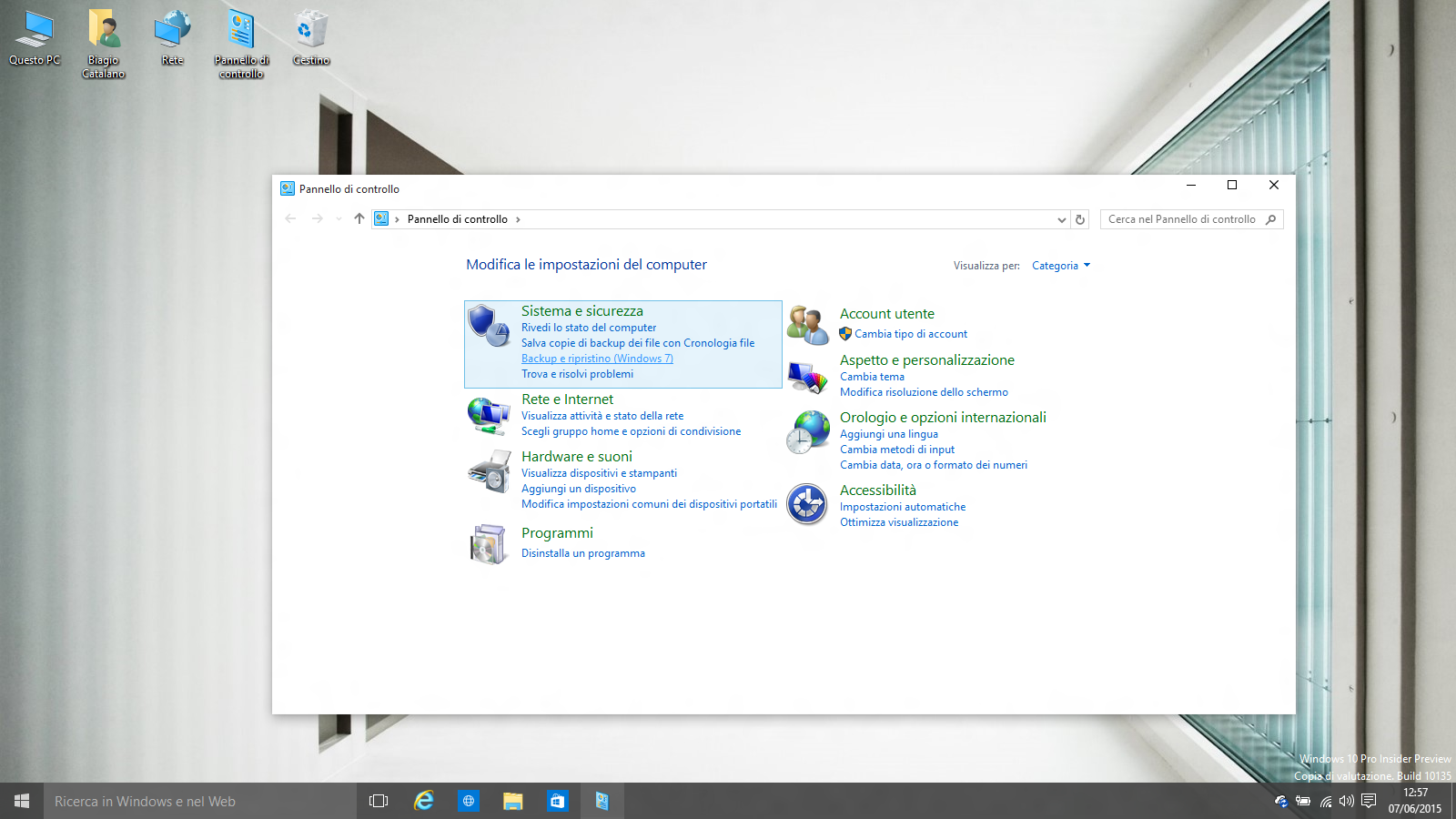
Task: Click Cambia tema link
Action: click(x=872, y=377)
